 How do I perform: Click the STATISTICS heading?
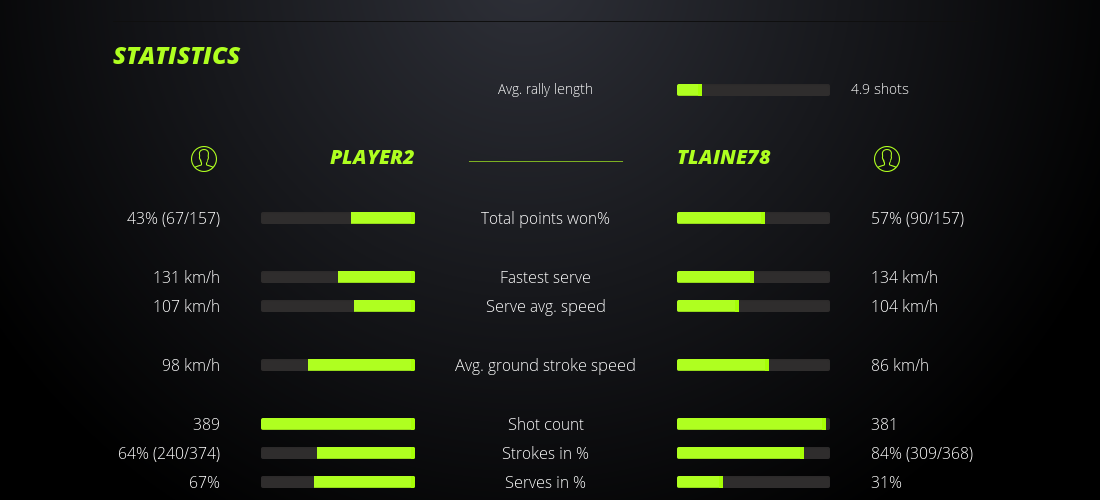click(x=177, y=56)
